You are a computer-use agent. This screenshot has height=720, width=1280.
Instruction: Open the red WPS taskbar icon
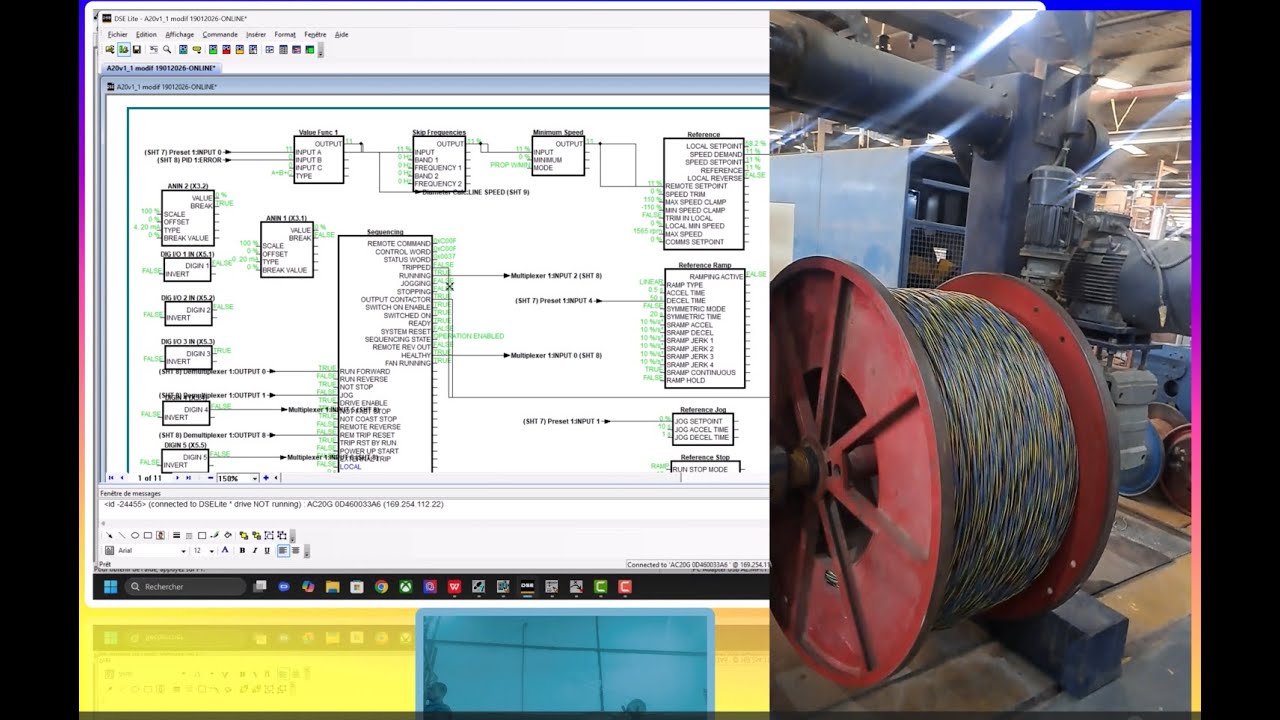coord(454,587)
